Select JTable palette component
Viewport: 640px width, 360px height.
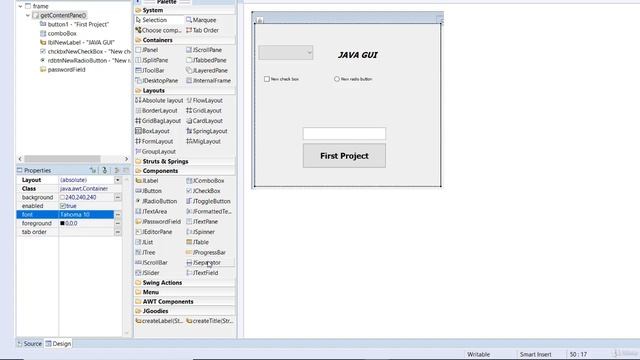(x=198, y=242)
